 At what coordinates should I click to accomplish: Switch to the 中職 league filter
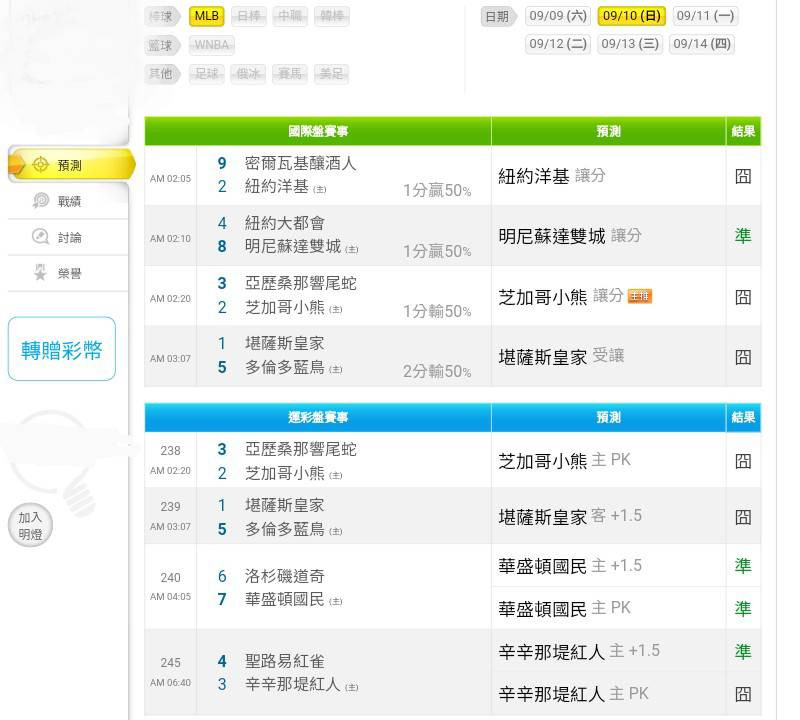coord(290,16)
